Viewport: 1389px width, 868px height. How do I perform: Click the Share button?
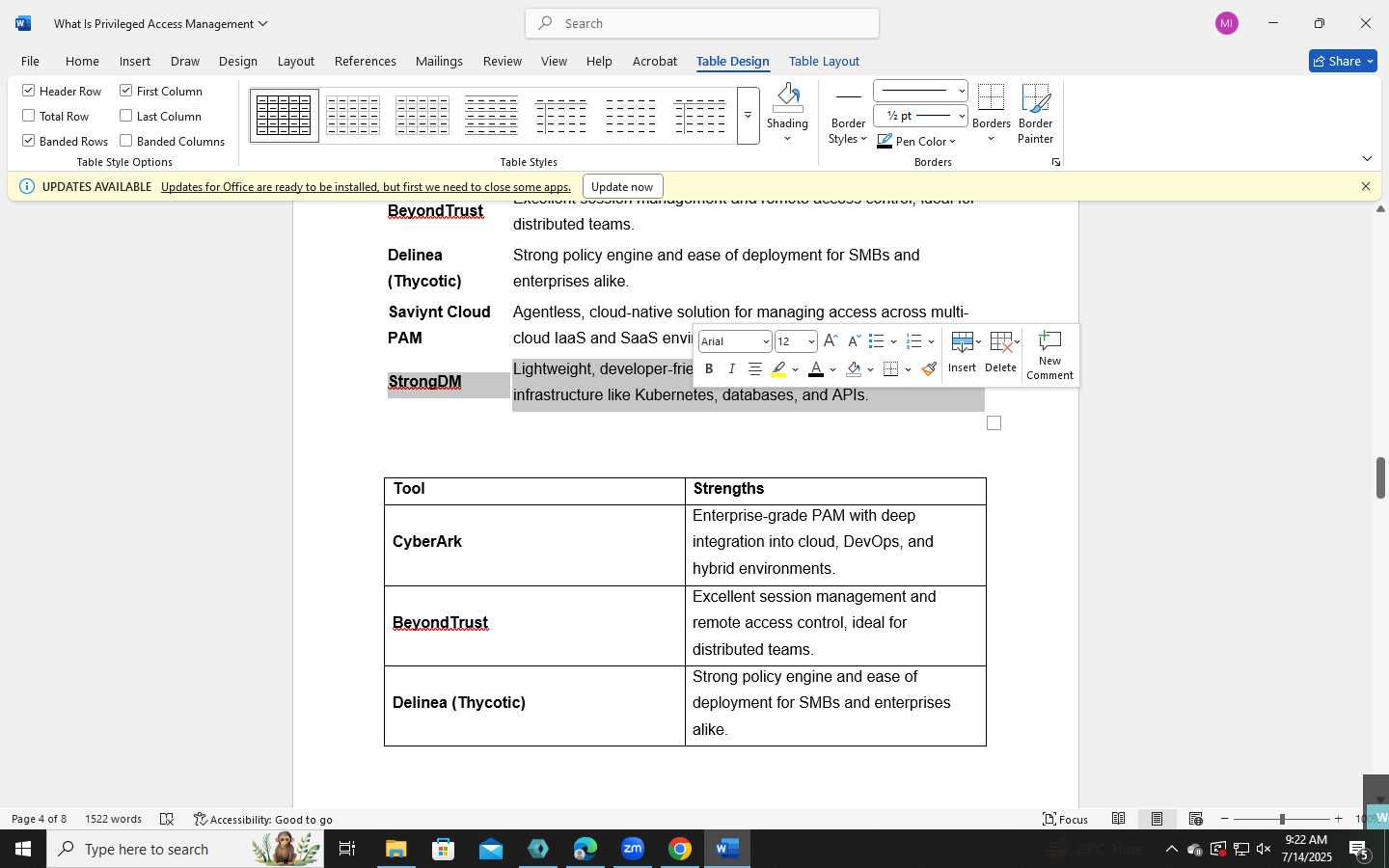[x=1343, y=61]
